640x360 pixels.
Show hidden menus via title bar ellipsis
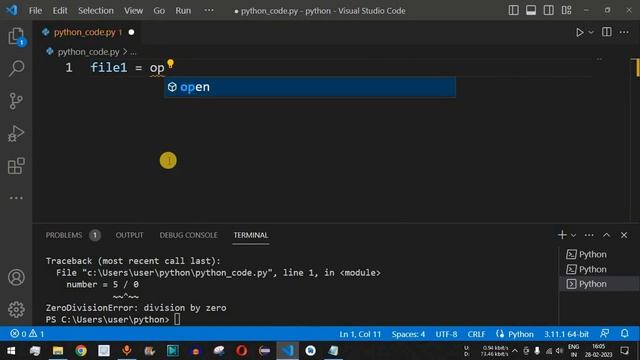coord(209,10)
